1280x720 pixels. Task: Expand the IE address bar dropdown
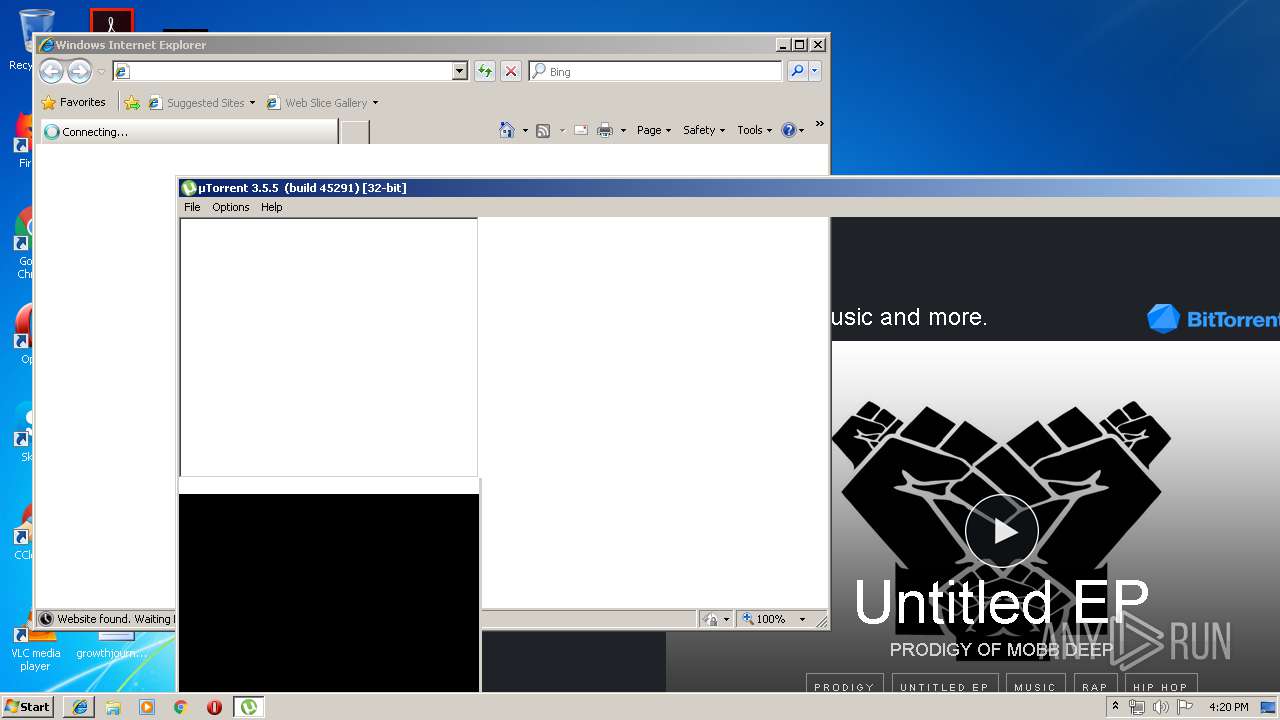pyautogui.click(x=460, y=71)
